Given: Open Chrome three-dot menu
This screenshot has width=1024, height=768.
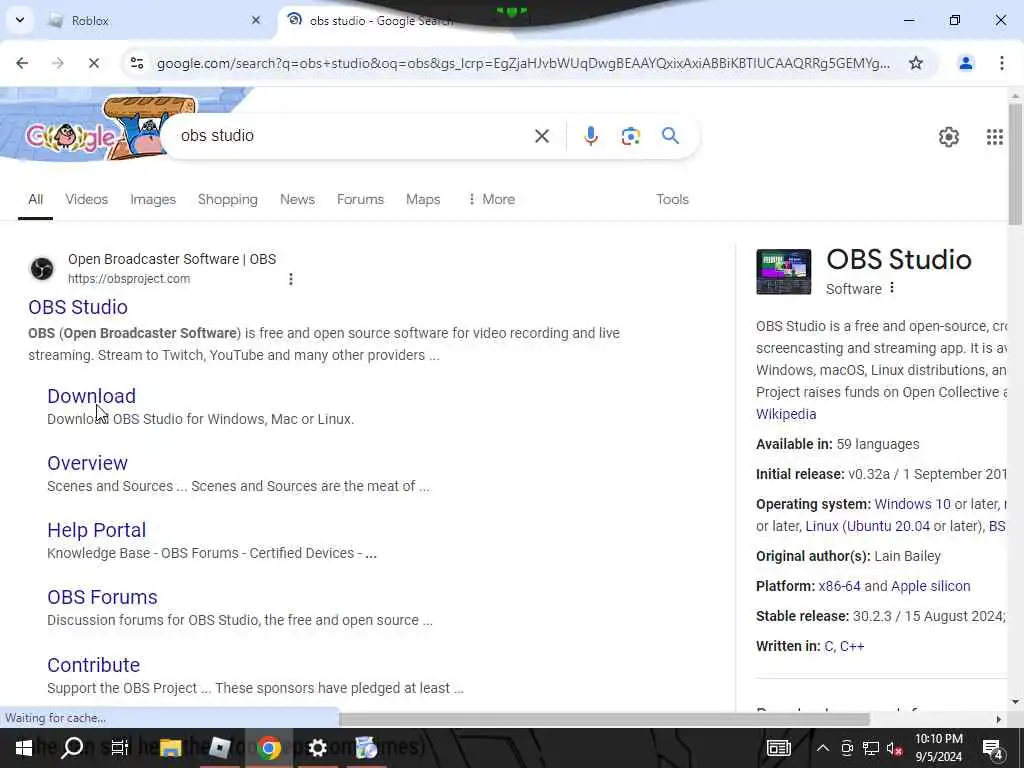Looking at the screenshot, I should tap(1002, 63).
